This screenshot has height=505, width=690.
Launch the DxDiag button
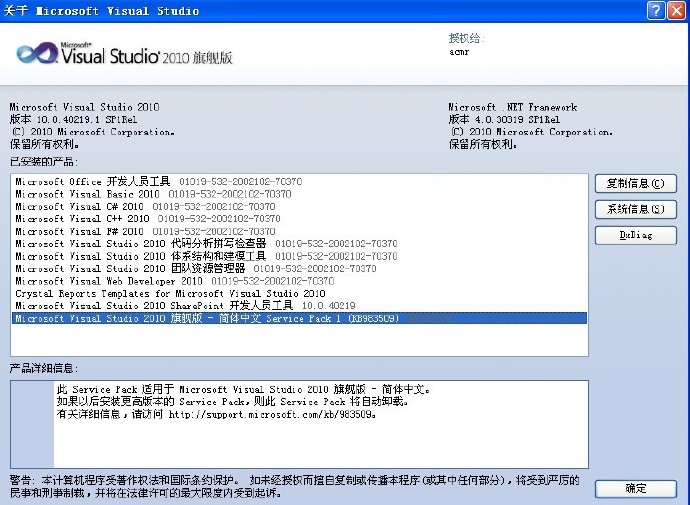635,235
